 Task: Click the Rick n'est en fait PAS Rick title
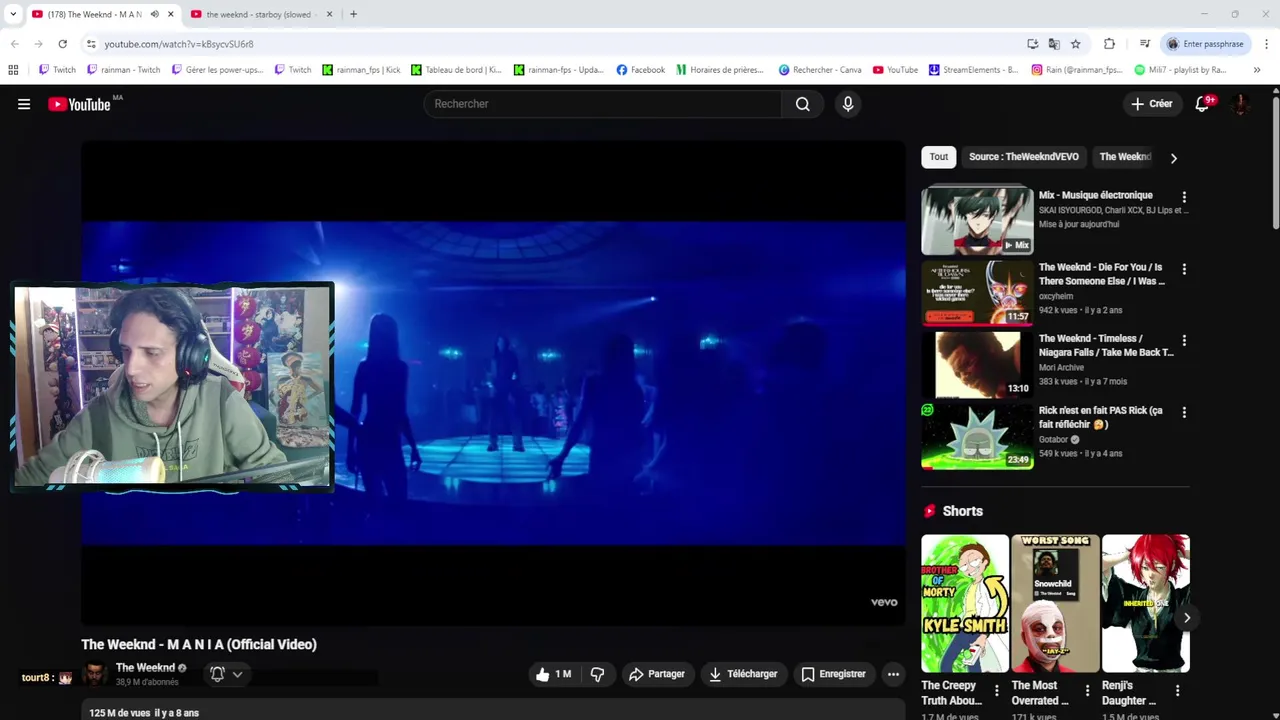(x=1101, y=417)
